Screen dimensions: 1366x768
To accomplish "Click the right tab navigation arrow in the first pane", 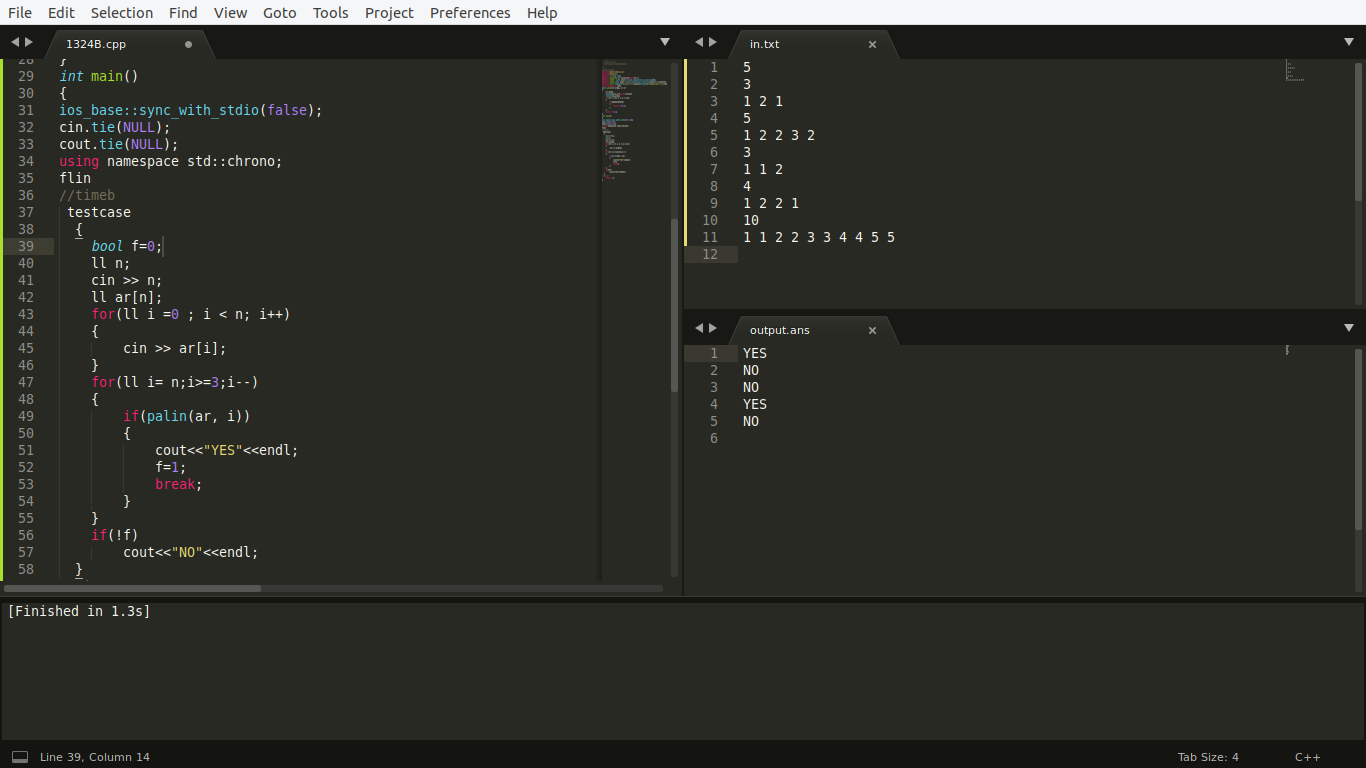I will coord(29,42).
